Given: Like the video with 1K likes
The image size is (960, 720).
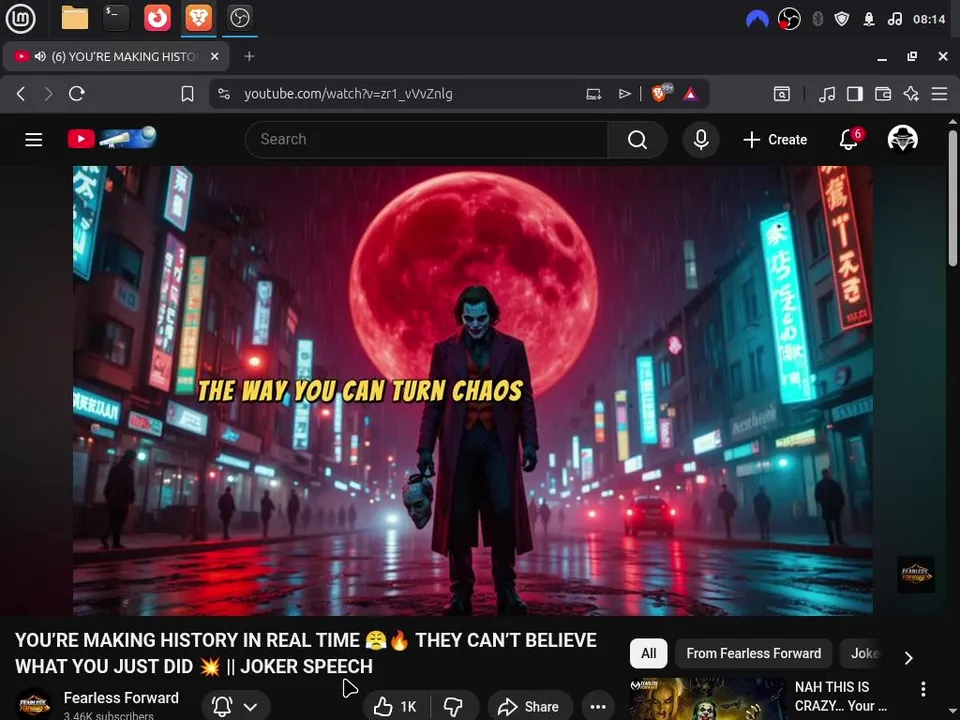Looking at the screenshot, I should 396,707.
